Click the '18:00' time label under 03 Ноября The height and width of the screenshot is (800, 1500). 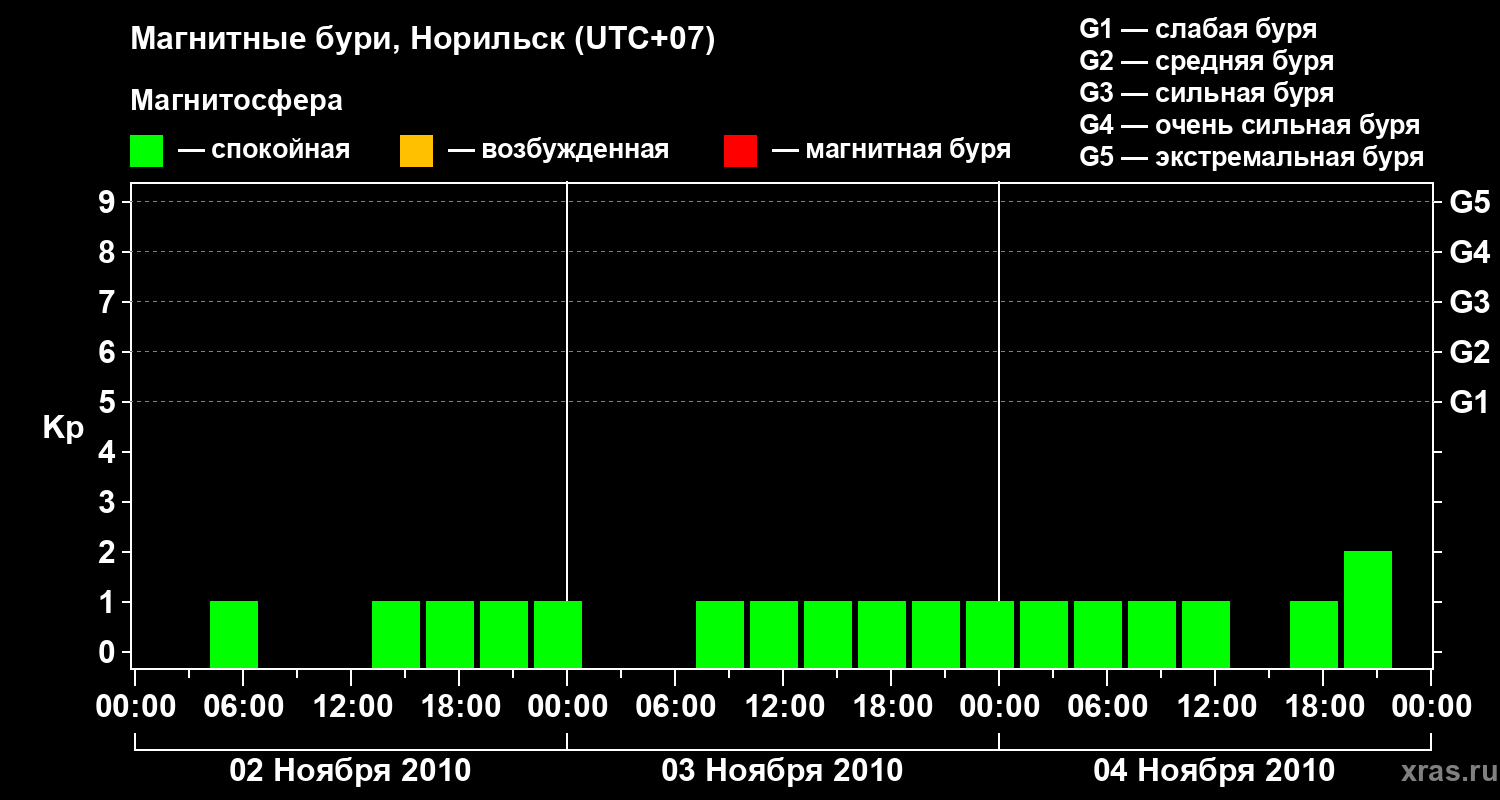[x=891, y=706]
